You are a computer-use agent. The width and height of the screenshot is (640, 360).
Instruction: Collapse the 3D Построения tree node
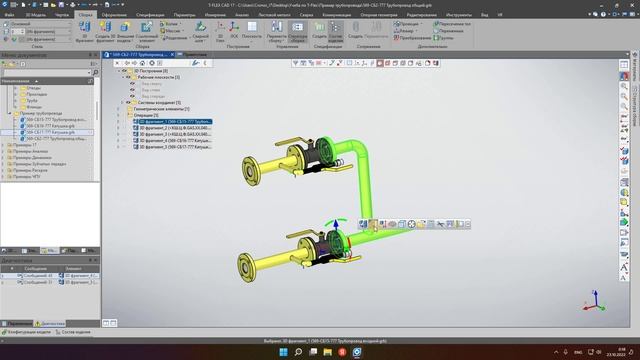pyautogui.click(x=119, y=71)
